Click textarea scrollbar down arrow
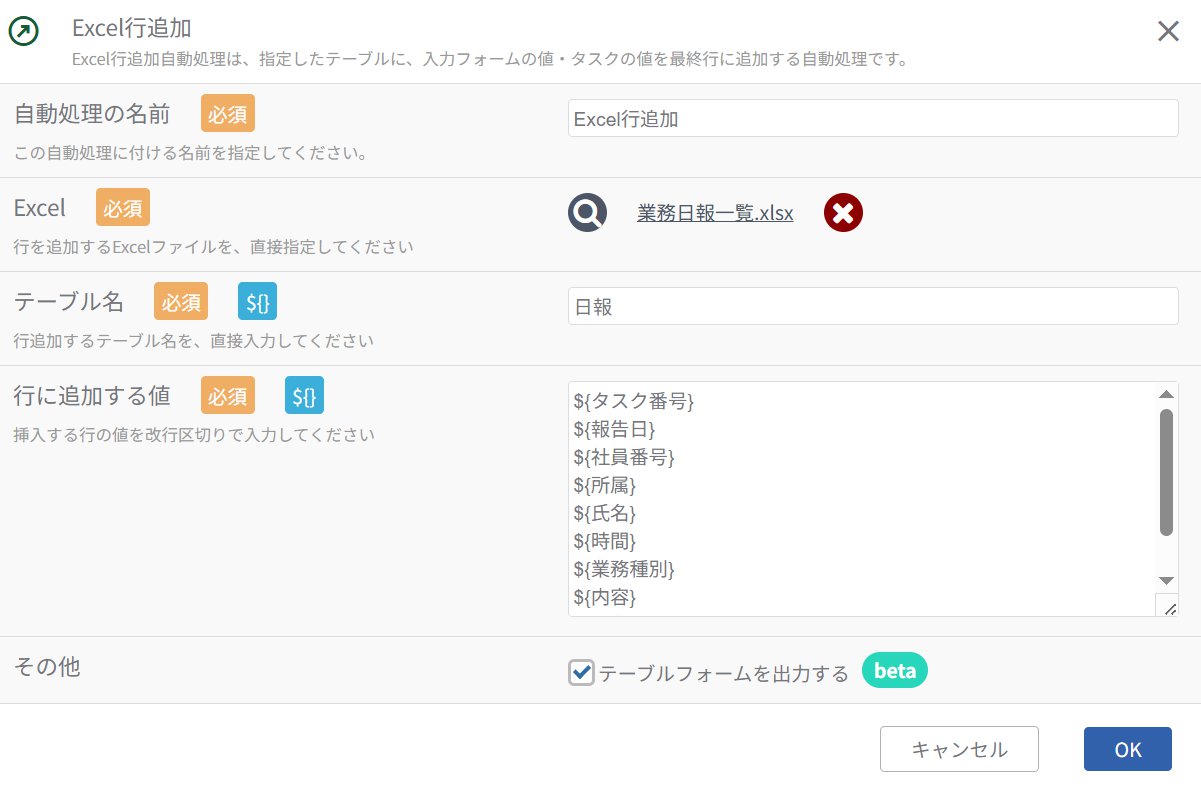The image size is (1201, 789). tap(1166, 580)
